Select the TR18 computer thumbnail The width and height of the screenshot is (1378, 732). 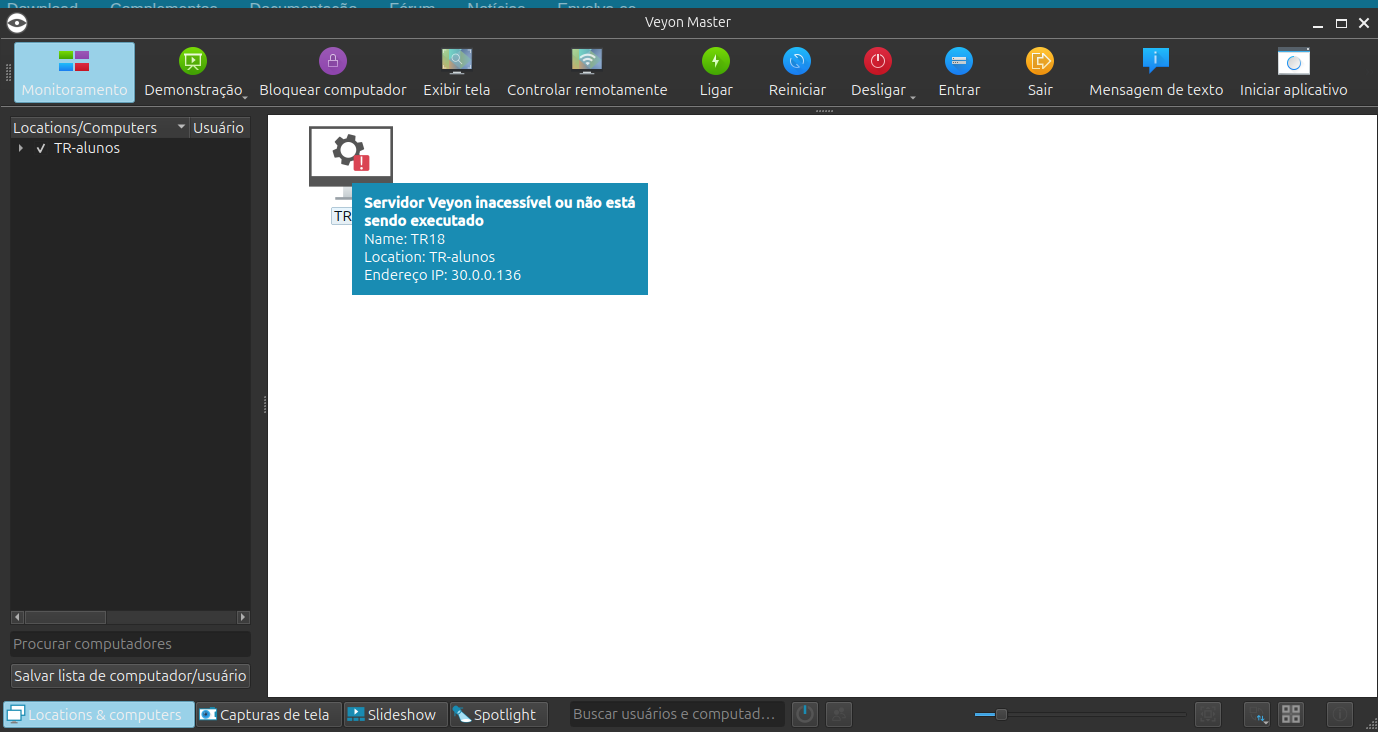click(x=350, y=163)
